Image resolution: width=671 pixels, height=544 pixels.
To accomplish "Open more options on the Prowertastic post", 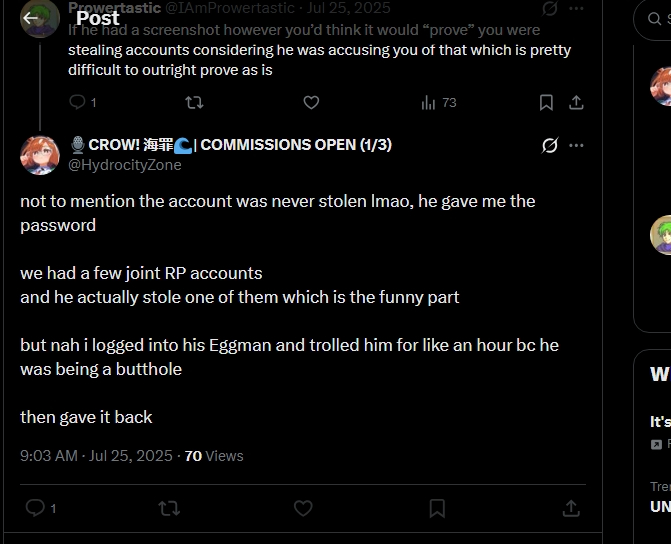I will coord(576,8).
